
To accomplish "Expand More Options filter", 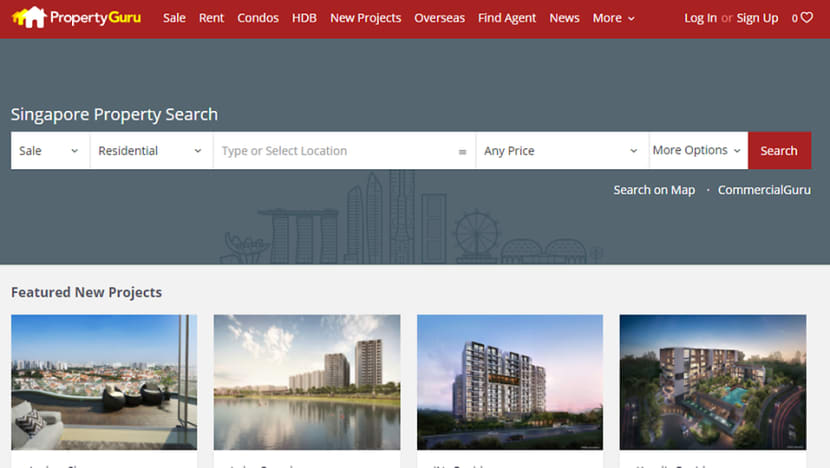I will 698,151.
